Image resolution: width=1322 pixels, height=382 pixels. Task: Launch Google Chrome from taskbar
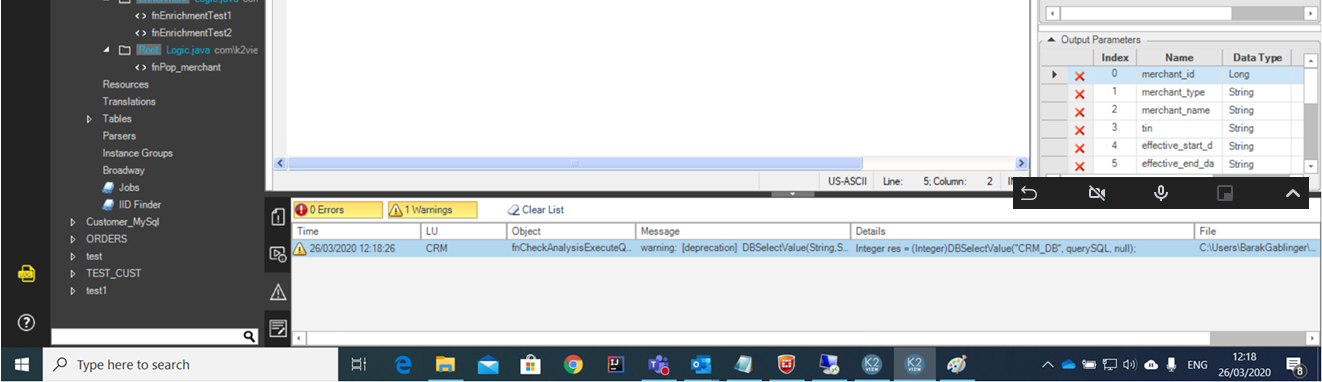coord(573,365)
